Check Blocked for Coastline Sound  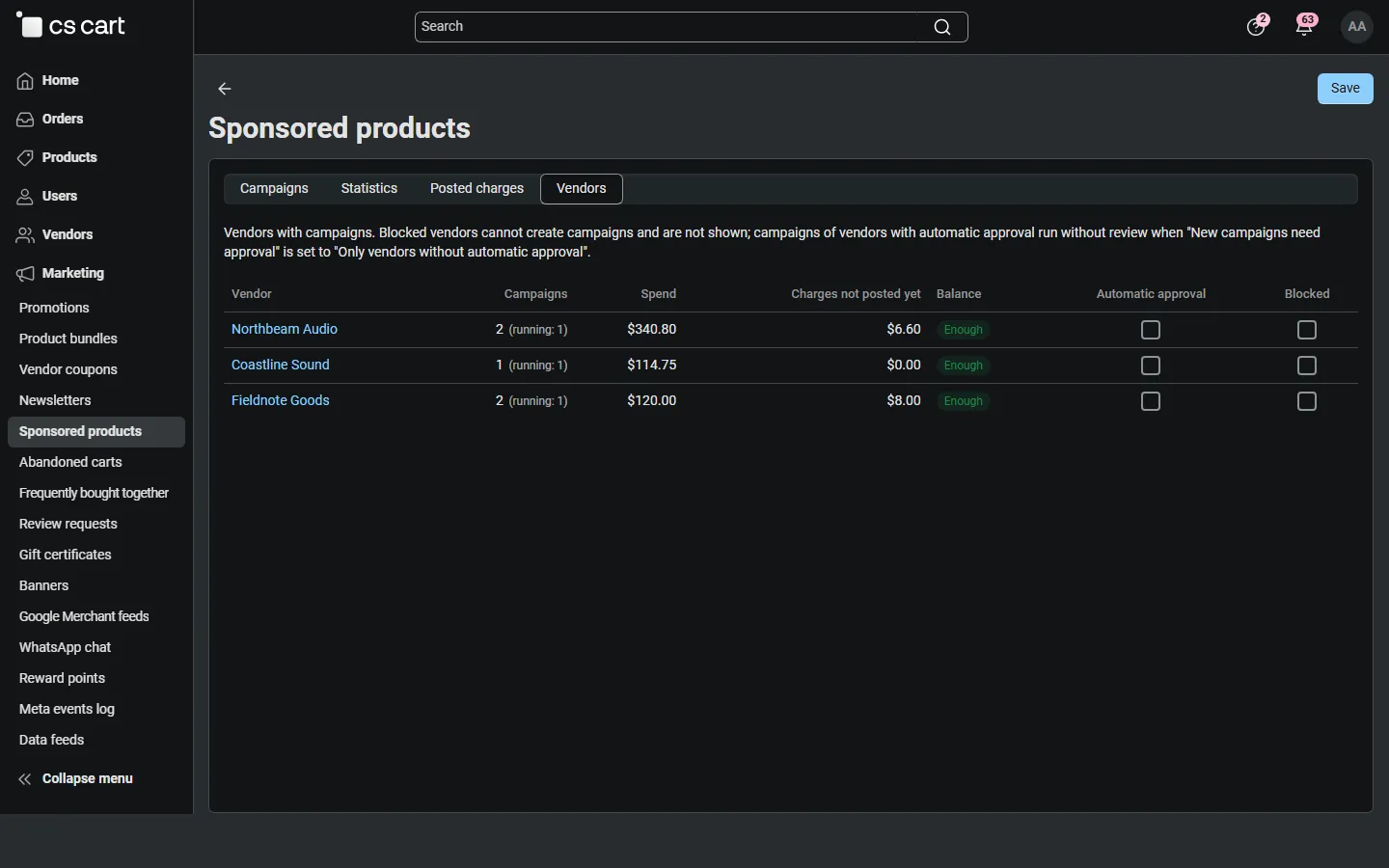coord(1308,366)
